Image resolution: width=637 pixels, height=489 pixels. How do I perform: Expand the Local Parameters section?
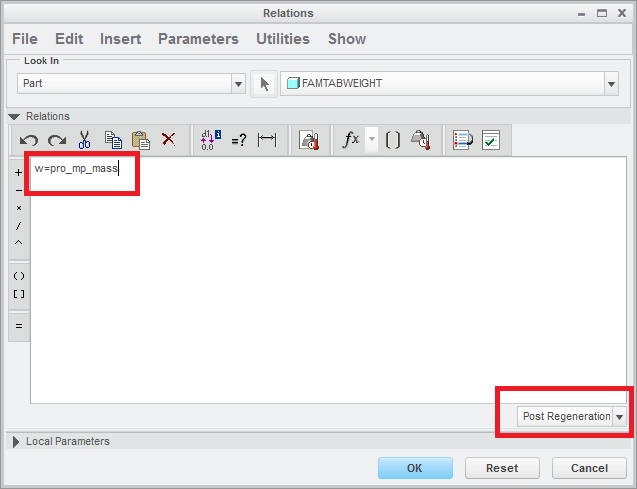15,441
